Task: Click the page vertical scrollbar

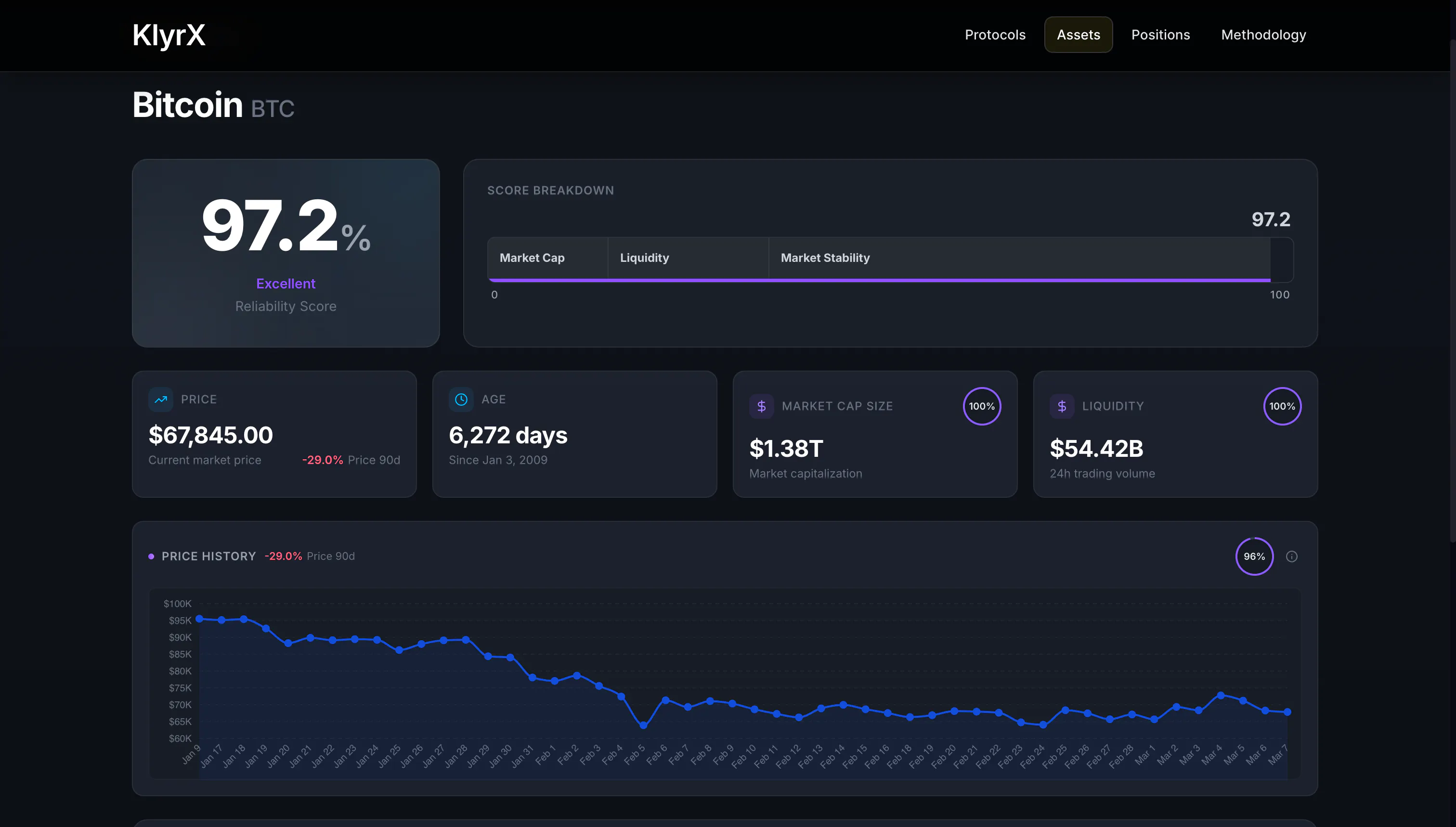Action: pos(1453,291)
